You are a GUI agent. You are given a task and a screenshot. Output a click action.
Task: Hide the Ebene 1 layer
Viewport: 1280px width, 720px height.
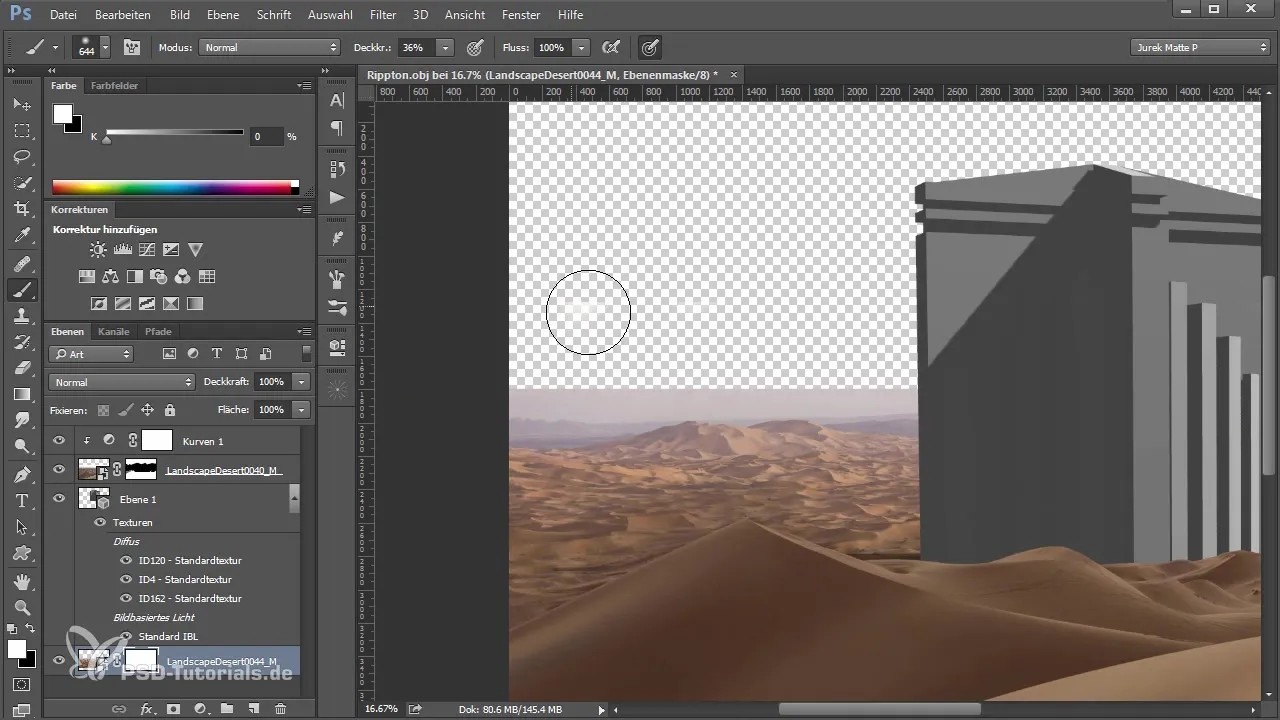click(x=59, y=498)
